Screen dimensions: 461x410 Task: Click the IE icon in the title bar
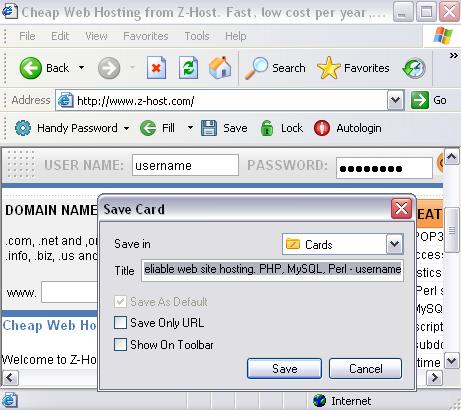pos(9,11)
